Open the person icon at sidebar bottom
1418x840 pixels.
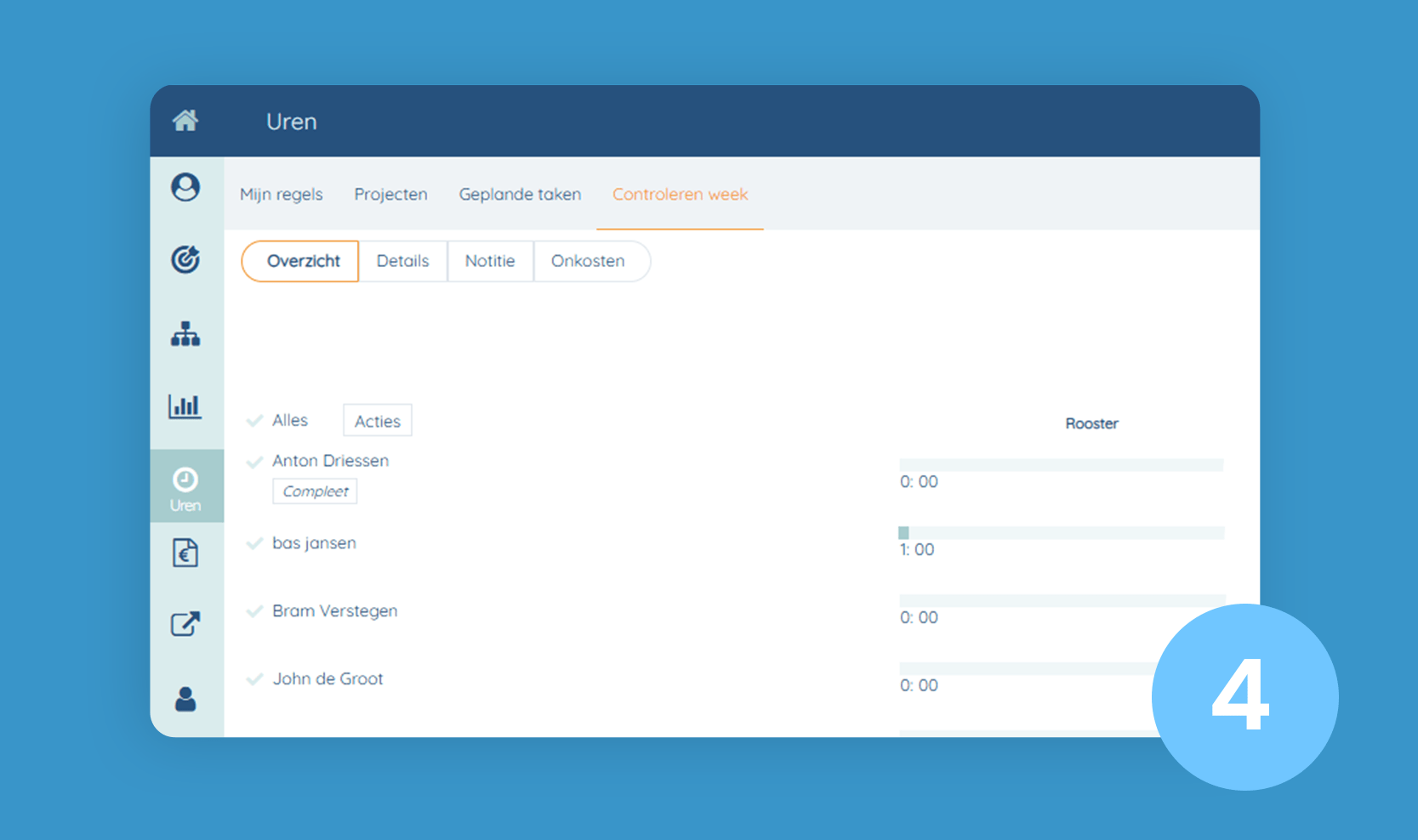pos(185,699)
